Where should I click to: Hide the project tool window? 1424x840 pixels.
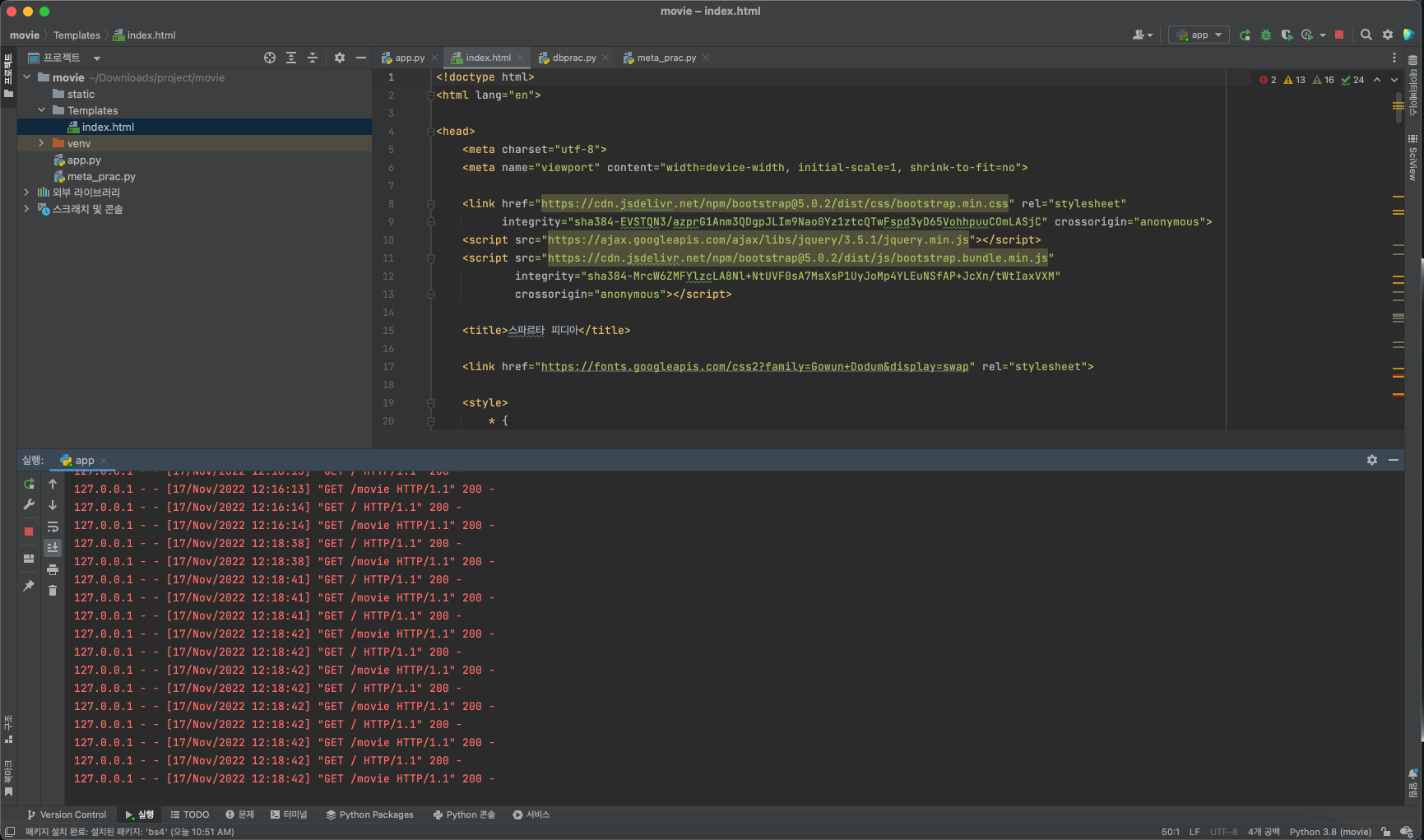tap(361, 58)
